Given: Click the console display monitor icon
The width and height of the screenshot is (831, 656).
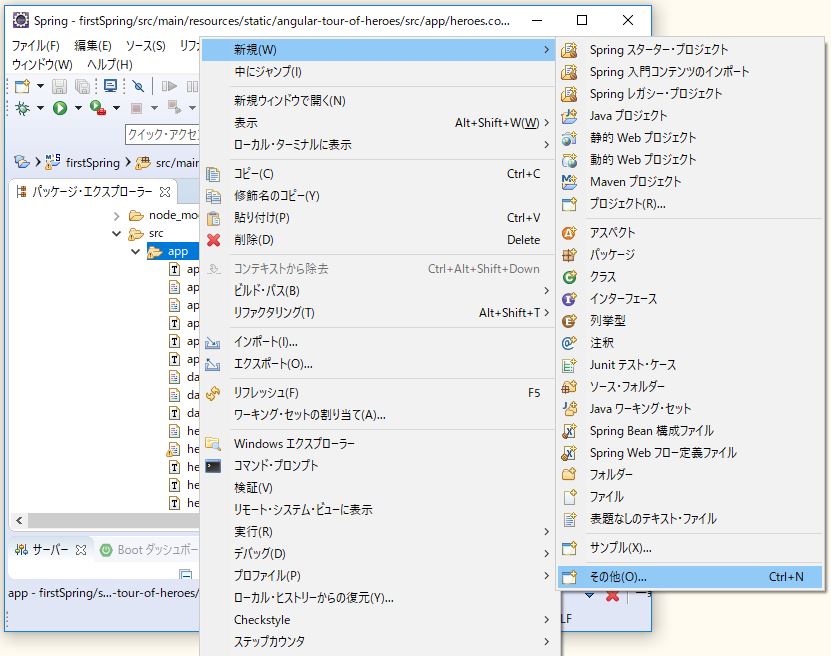Looking at the screenshot, I should (111, 87).
